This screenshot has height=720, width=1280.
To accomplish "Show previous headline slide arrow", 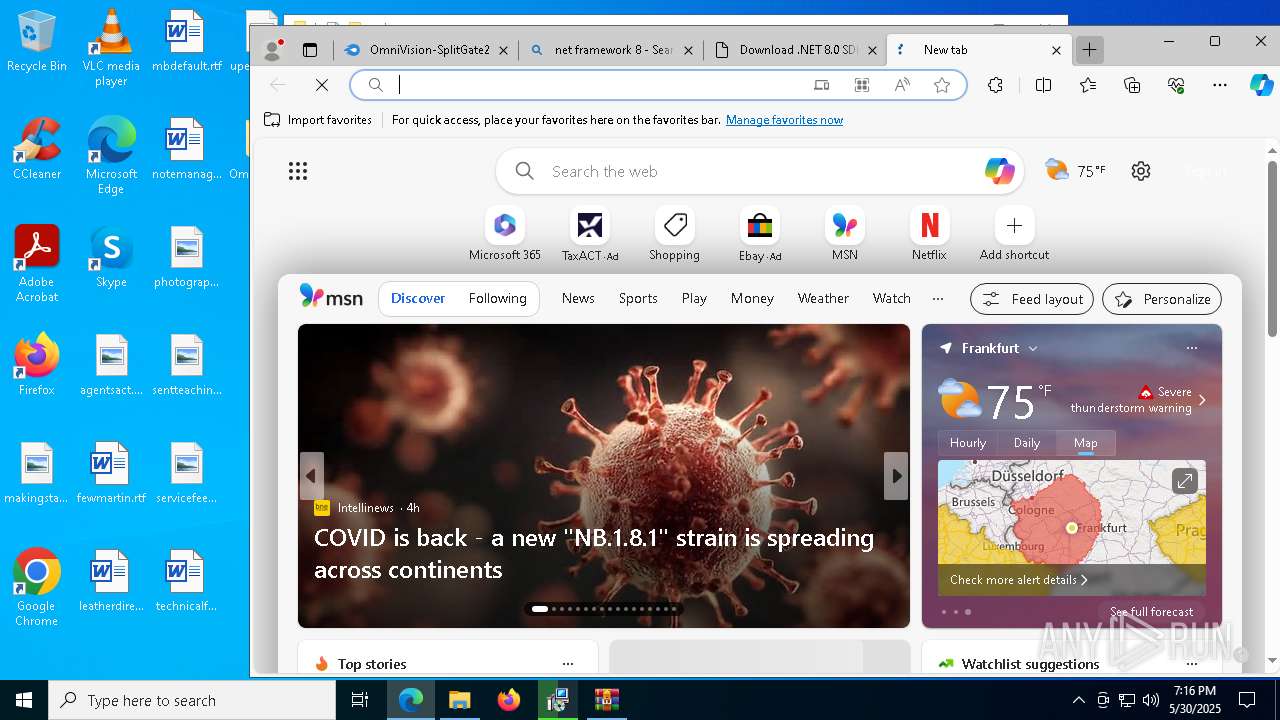I will [311, 476].
